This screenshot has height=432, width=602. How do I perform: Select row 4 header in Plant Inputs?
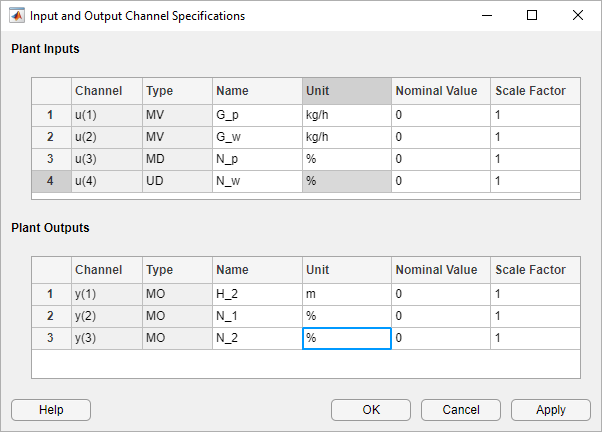(51, 181)
